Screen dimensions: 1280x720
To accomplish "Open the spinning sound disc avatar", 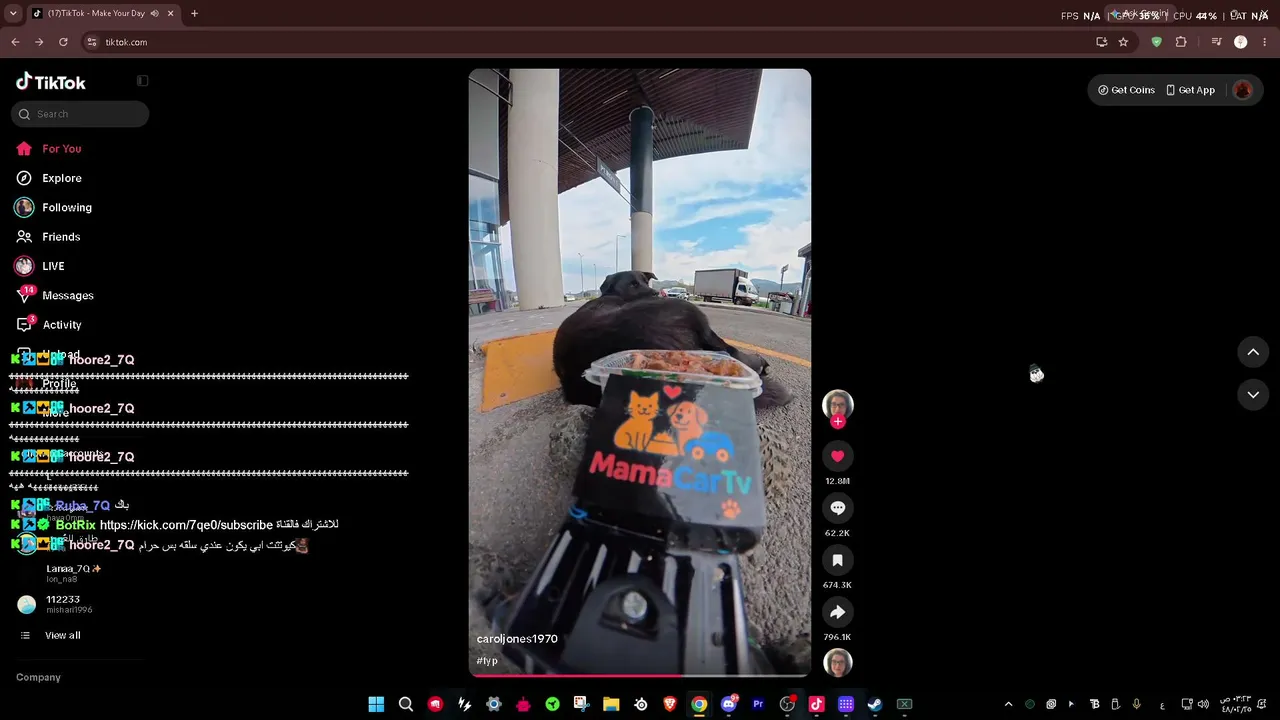I will coord(838,662).
